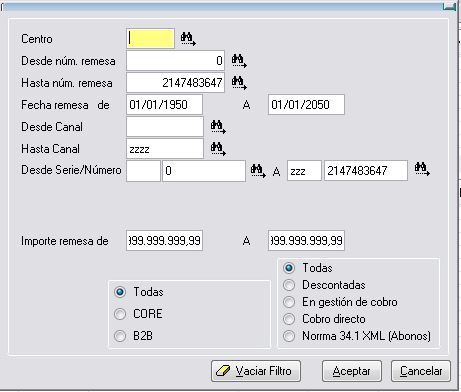Click the empty Desde Canal field
461x392 pixels.
(x=165, y=127)
